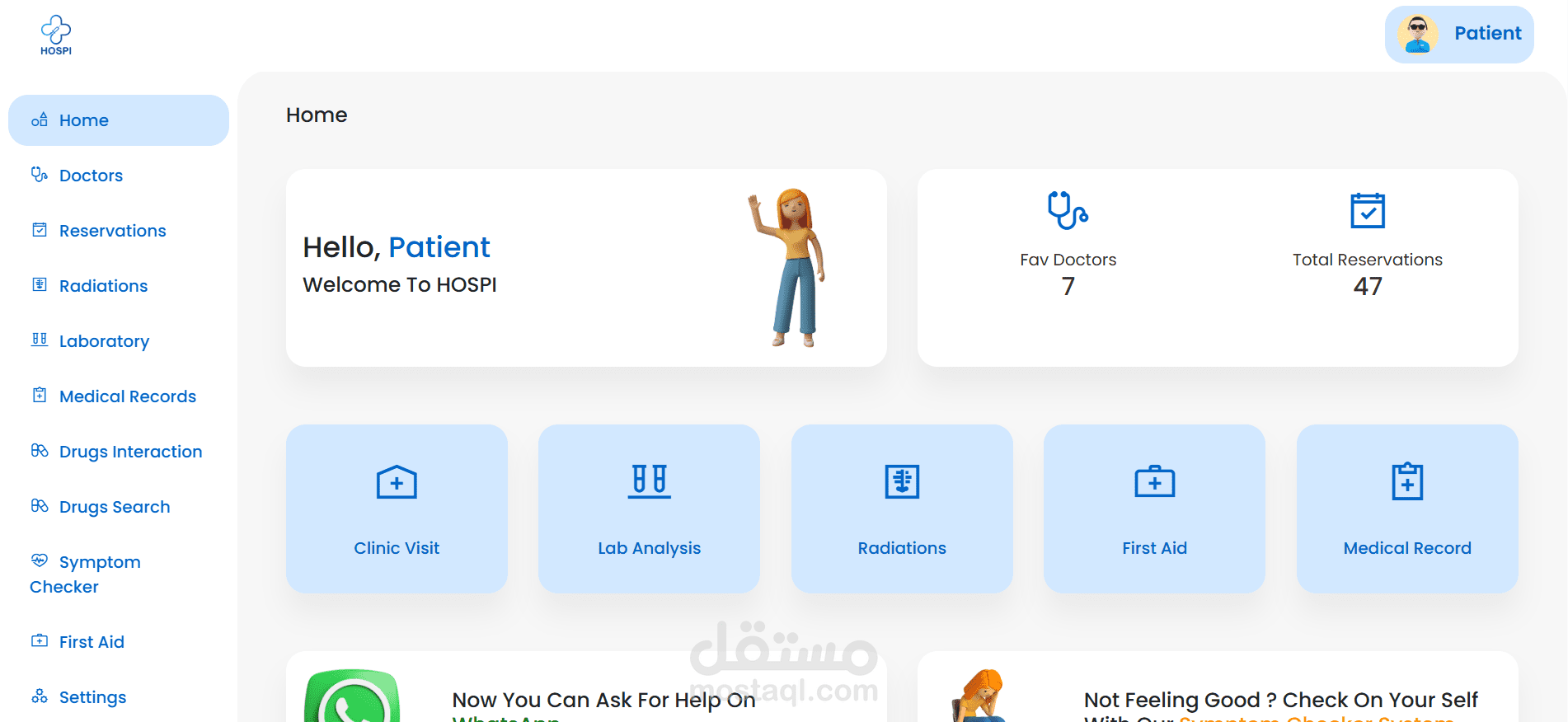The width and height of the screenshot is (1568, 722).
Task: Click the Reservations calendar sidebar icon
Action: (40, 229)
